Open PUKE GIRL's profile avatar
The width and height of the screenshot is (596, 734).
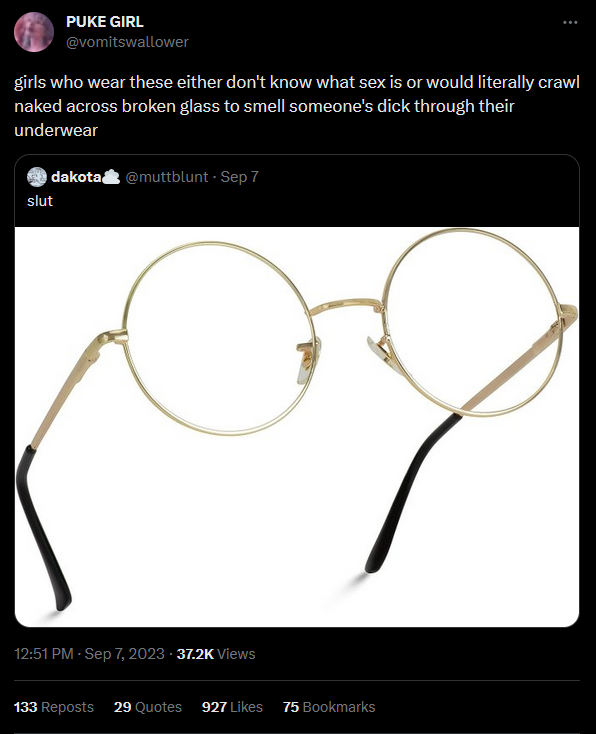coord(34,32)
